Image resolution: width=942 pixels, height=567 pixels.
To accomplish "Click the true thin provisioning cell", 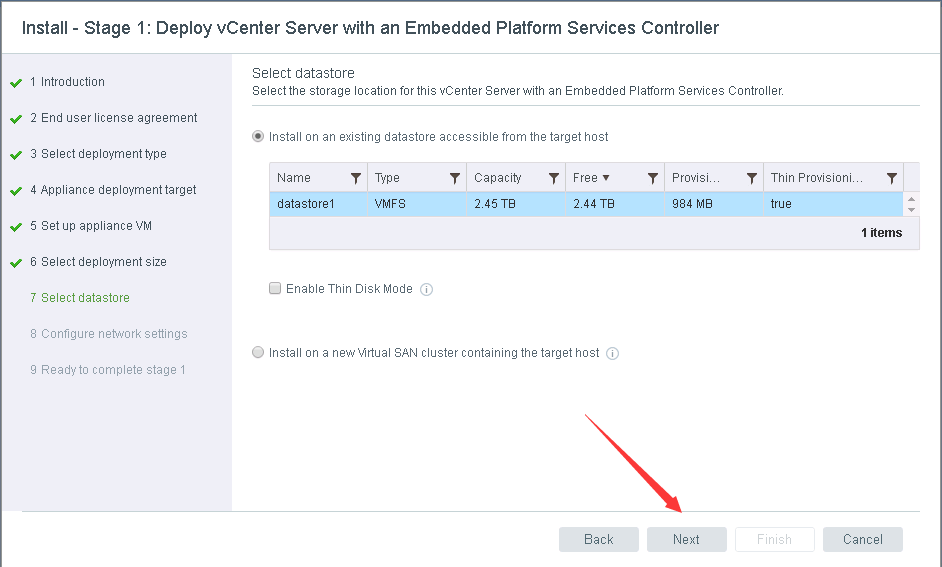I will [x=833, y=204].
